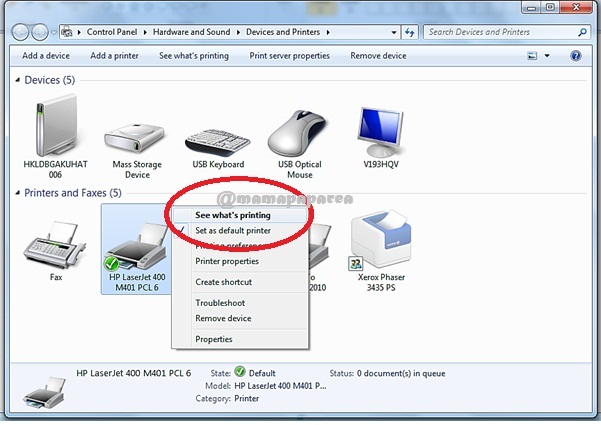Choose Remove device in context menu
Screen dimensions: 601x425
[x=240, y=318]
